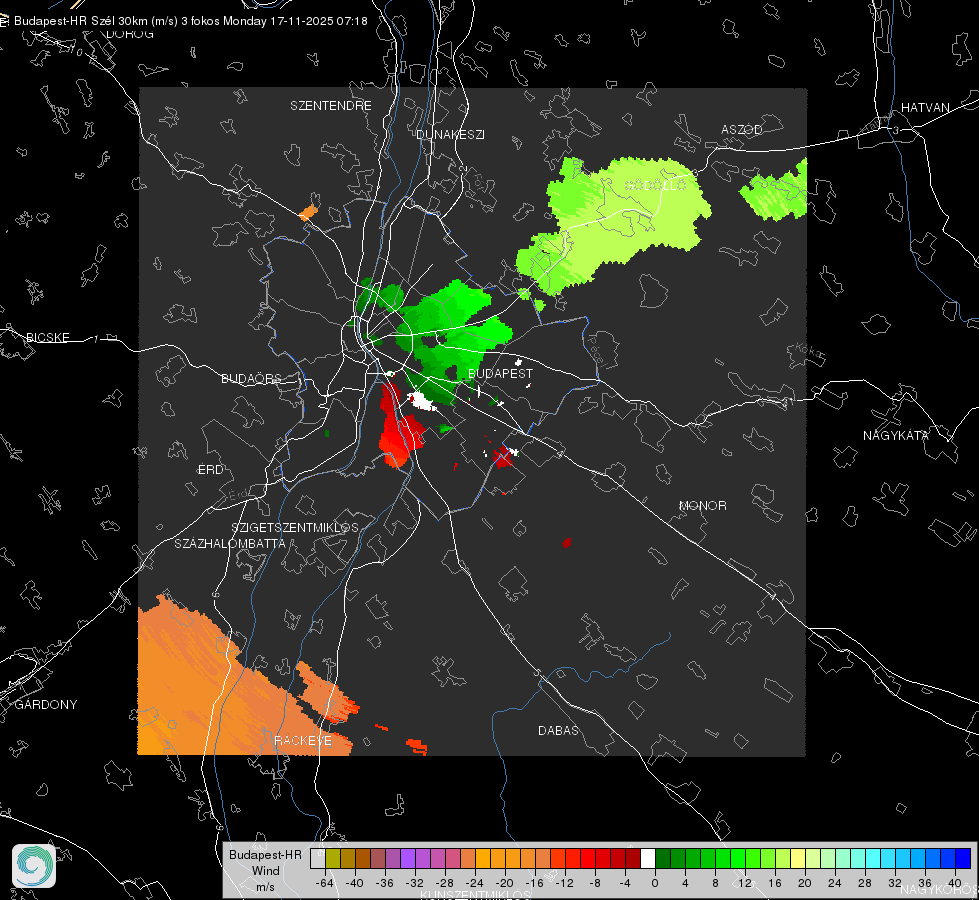Viewport: 979px width, 900px height.
Task: Click the swirl logo icon in bottom-left corner
Action: 34,866
